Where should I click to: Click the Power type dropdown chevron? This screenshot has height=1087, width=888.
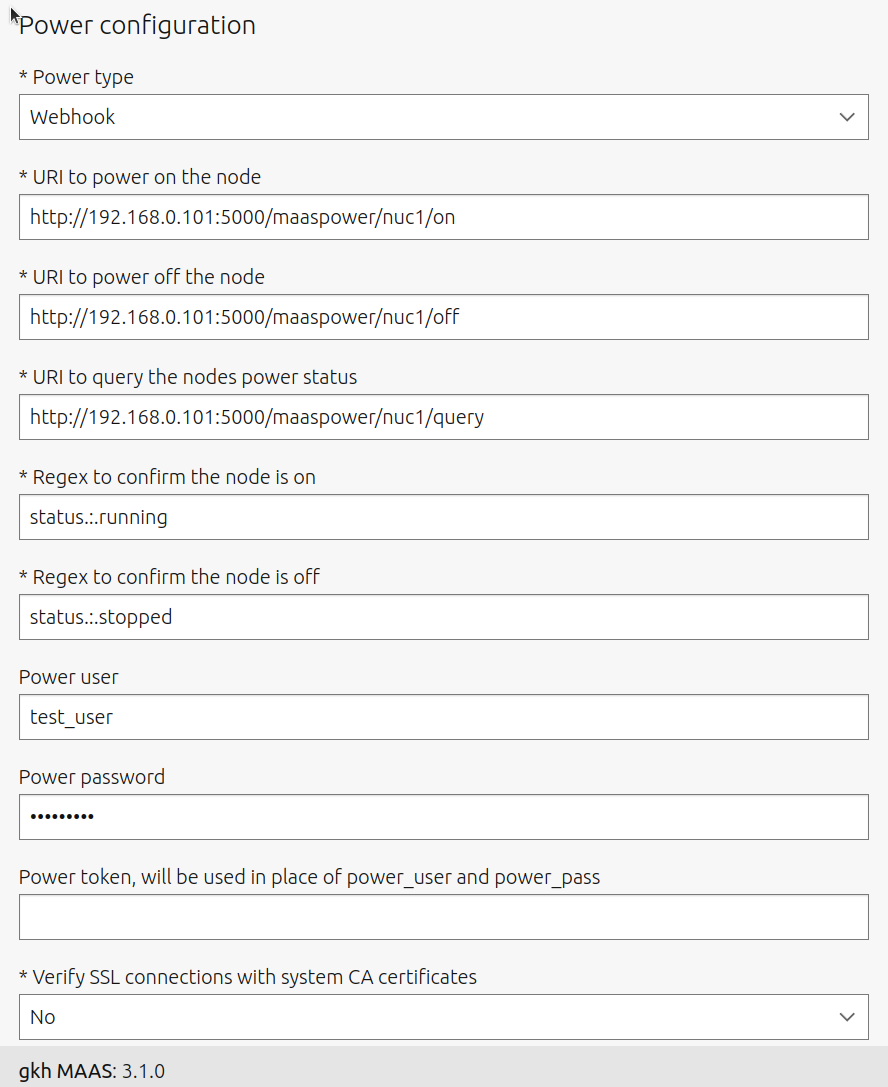tap(847, 117)
